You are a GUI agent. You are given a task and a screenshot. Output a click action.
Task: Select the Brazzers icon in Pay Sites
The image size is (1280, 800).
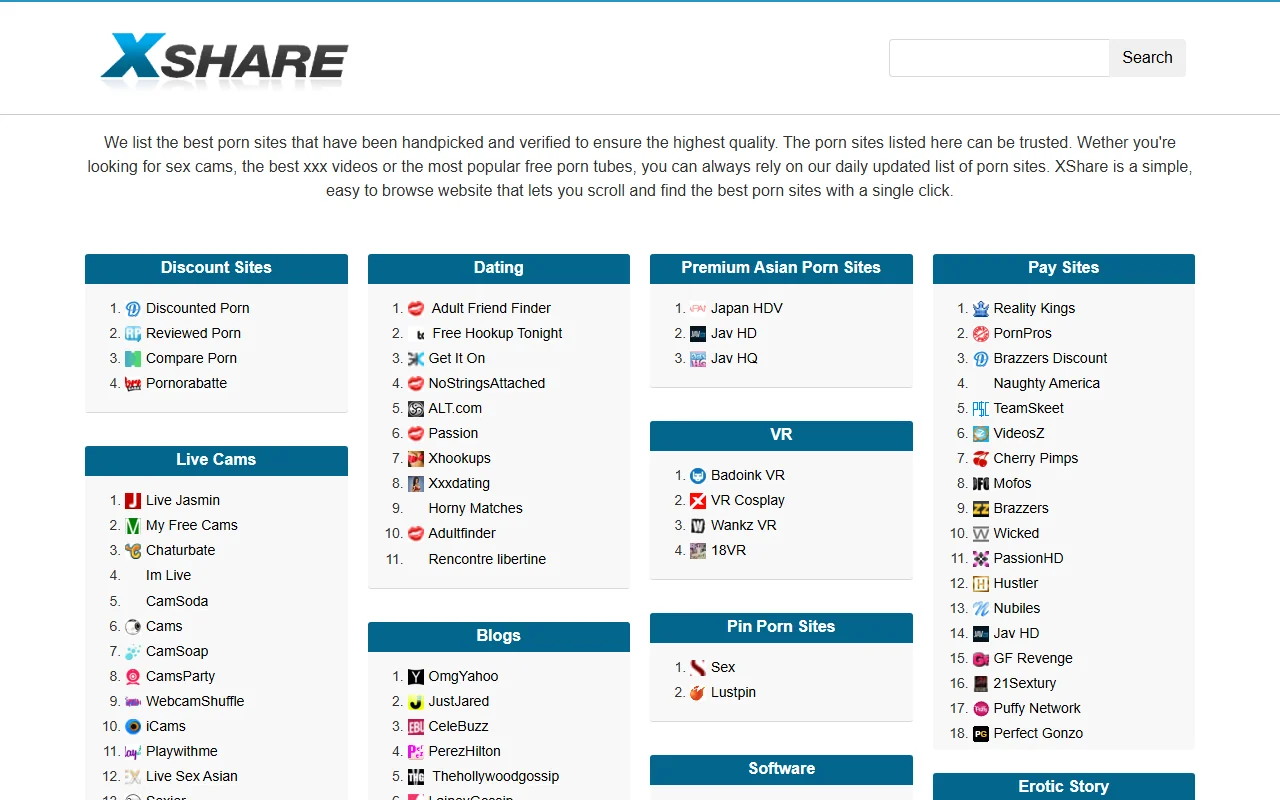(x=981, y=508)
